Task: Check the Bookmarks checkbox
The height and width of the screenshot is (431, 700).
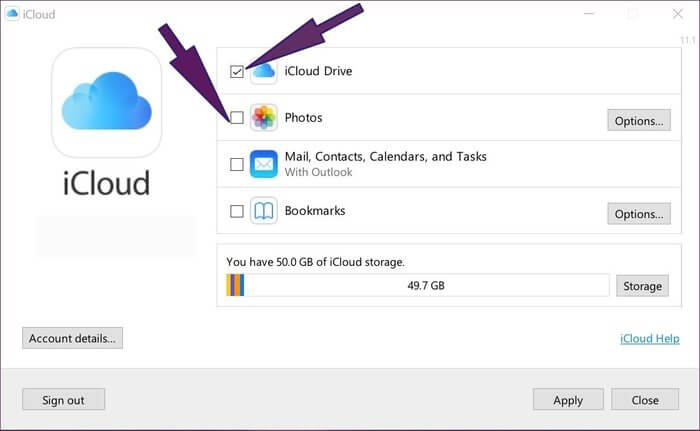Action: [237, 211]
